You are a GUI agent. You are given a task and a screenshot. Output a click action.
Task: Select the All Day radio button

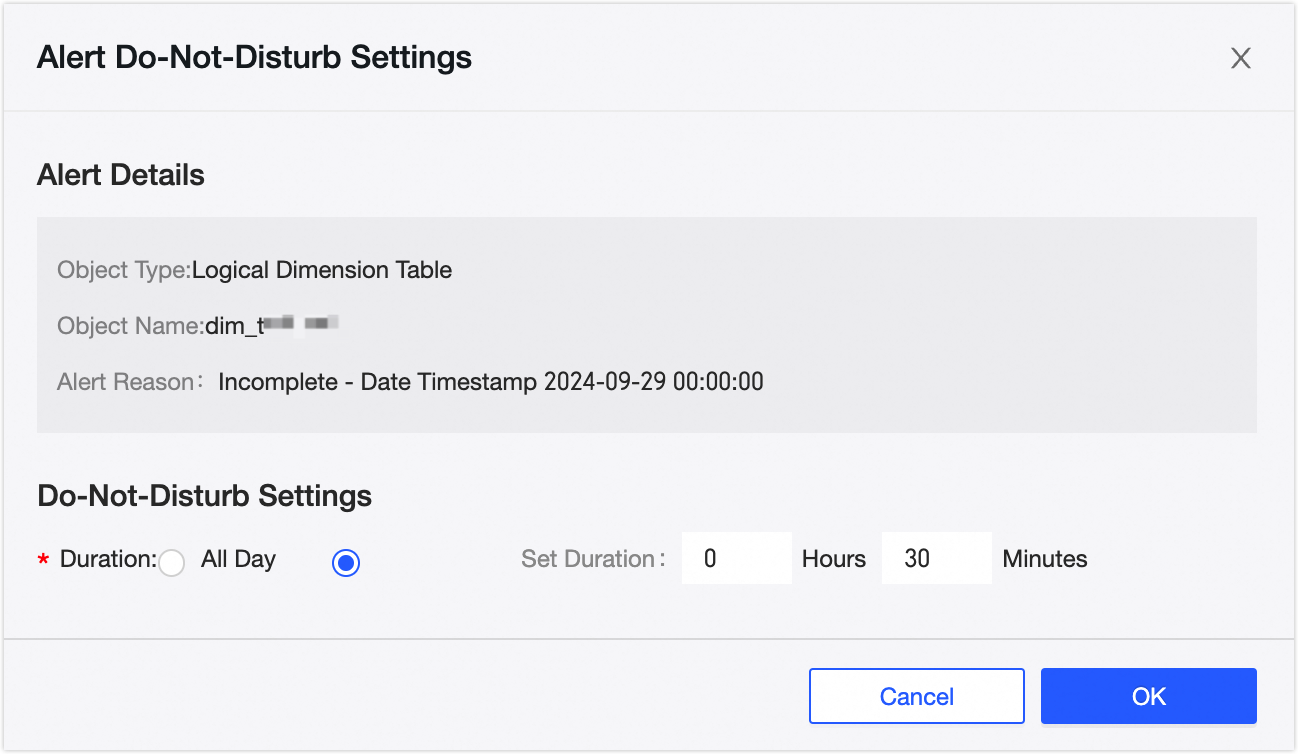click(x=172, y=563)
